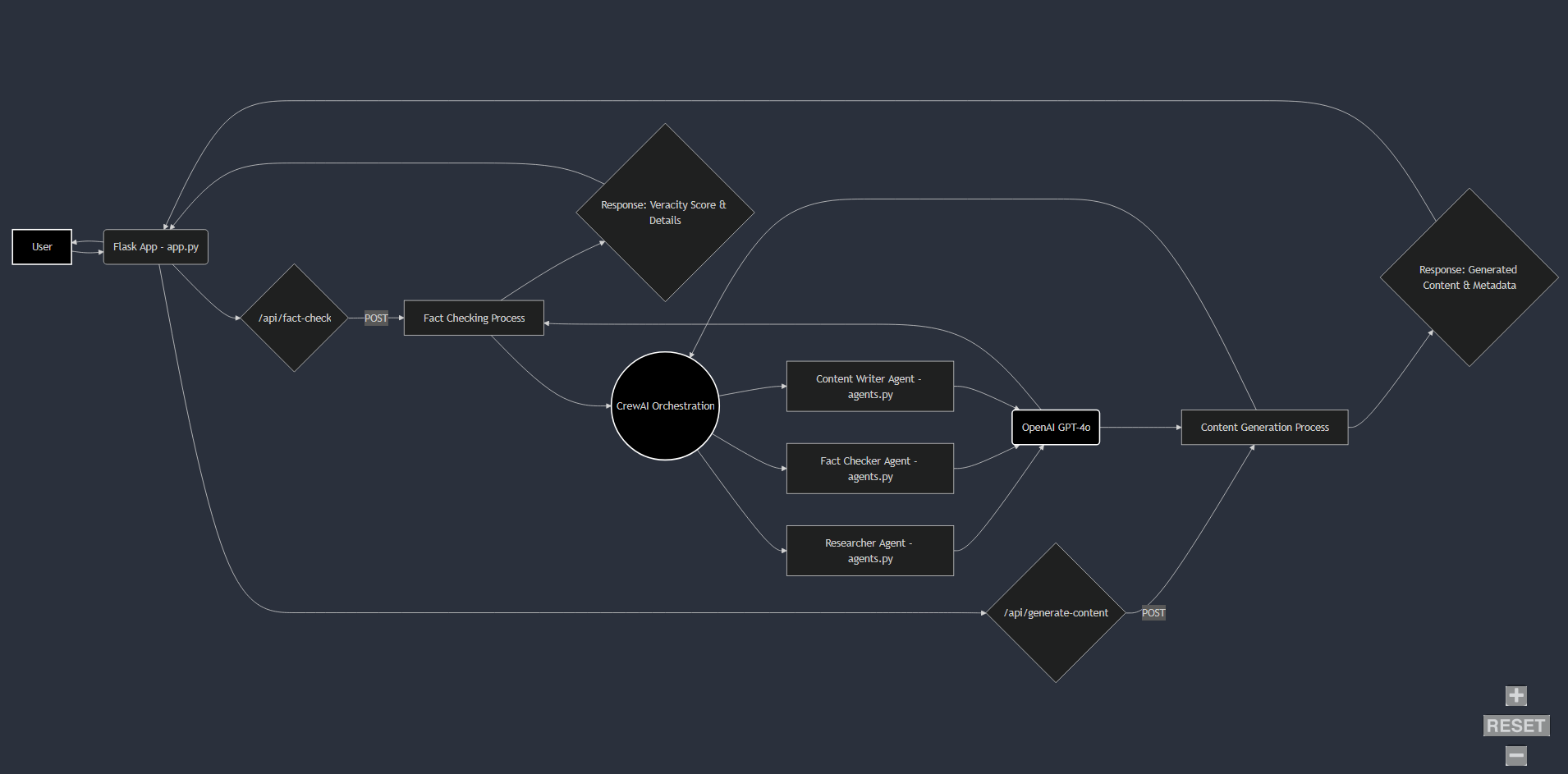Click the /api/generate-content diamond node
This screenshot has width=1568, height=774.
click(x=1056, y=612)
